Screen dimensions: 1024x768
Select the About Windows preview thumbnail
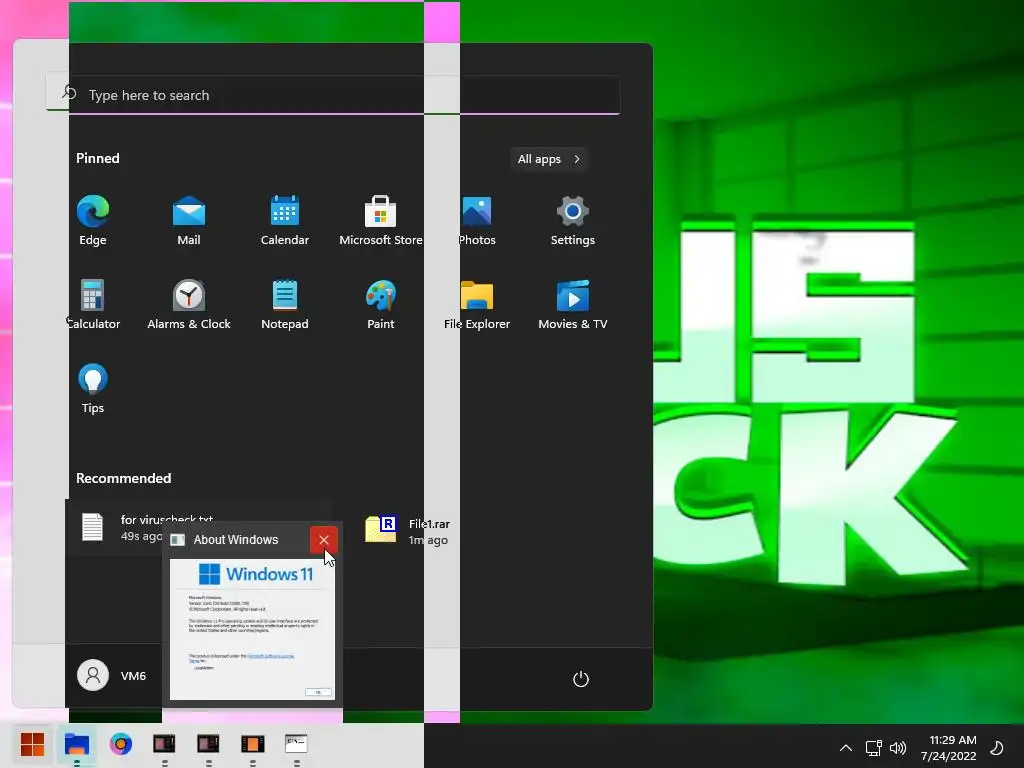[252, 629]
